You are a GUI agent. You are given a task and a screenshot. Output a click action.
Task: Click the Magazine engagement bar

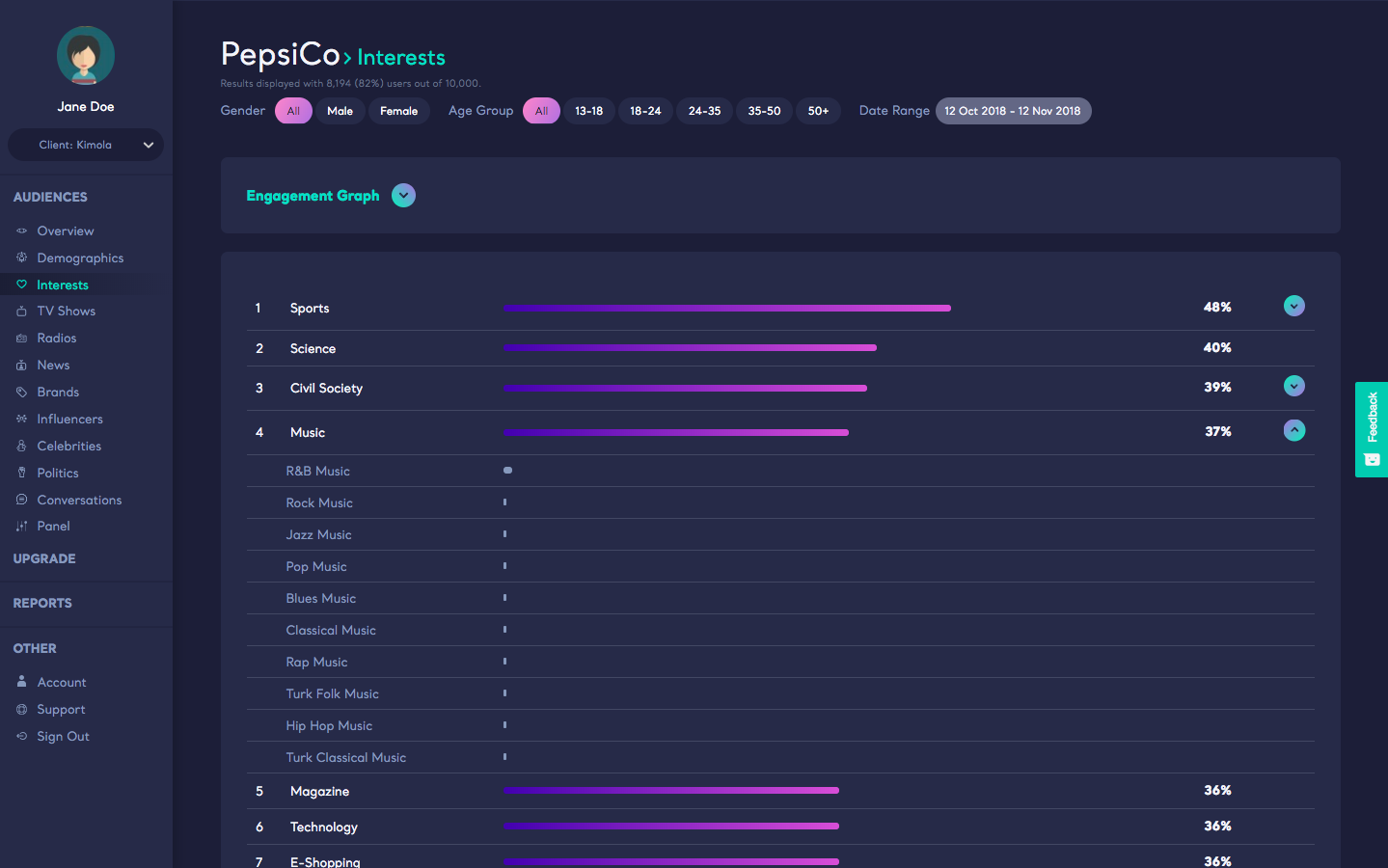tap(671, 790)
